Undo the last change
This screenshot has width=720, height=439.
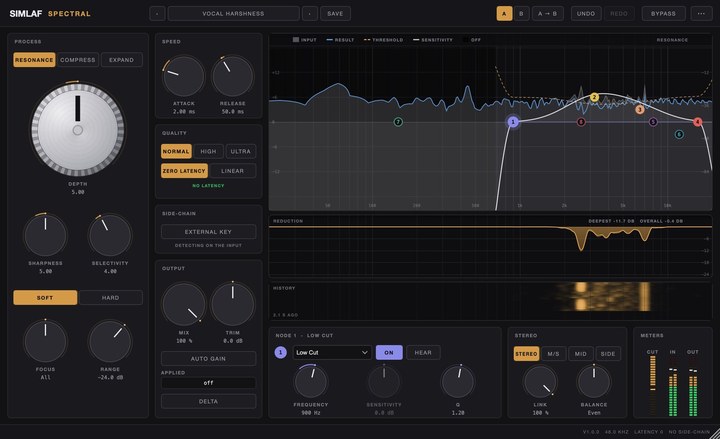click(586, 14)
